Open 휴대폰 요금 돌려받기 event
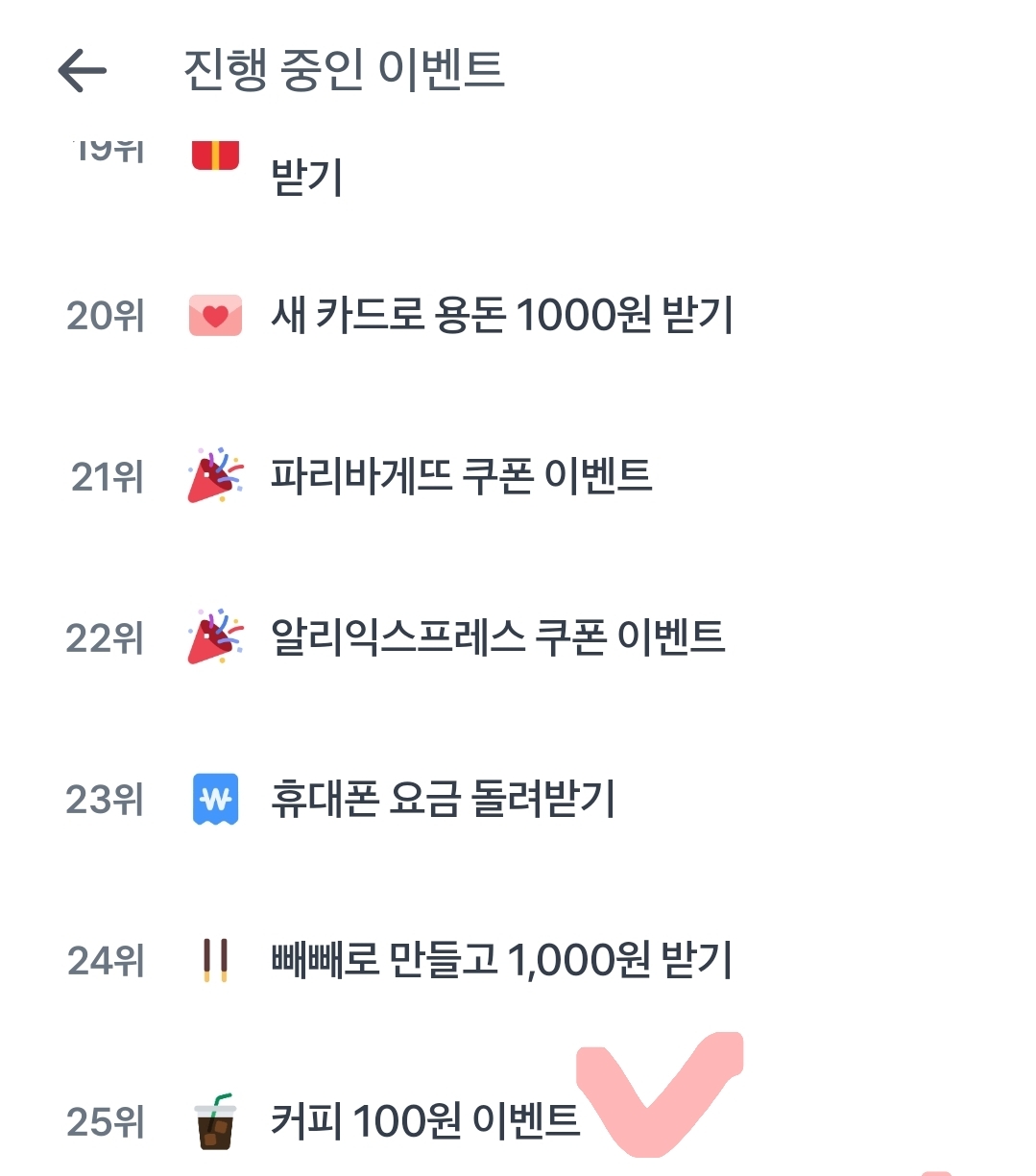The height and width of the screenshot is (1176, 1036). [x=443, y=799]
